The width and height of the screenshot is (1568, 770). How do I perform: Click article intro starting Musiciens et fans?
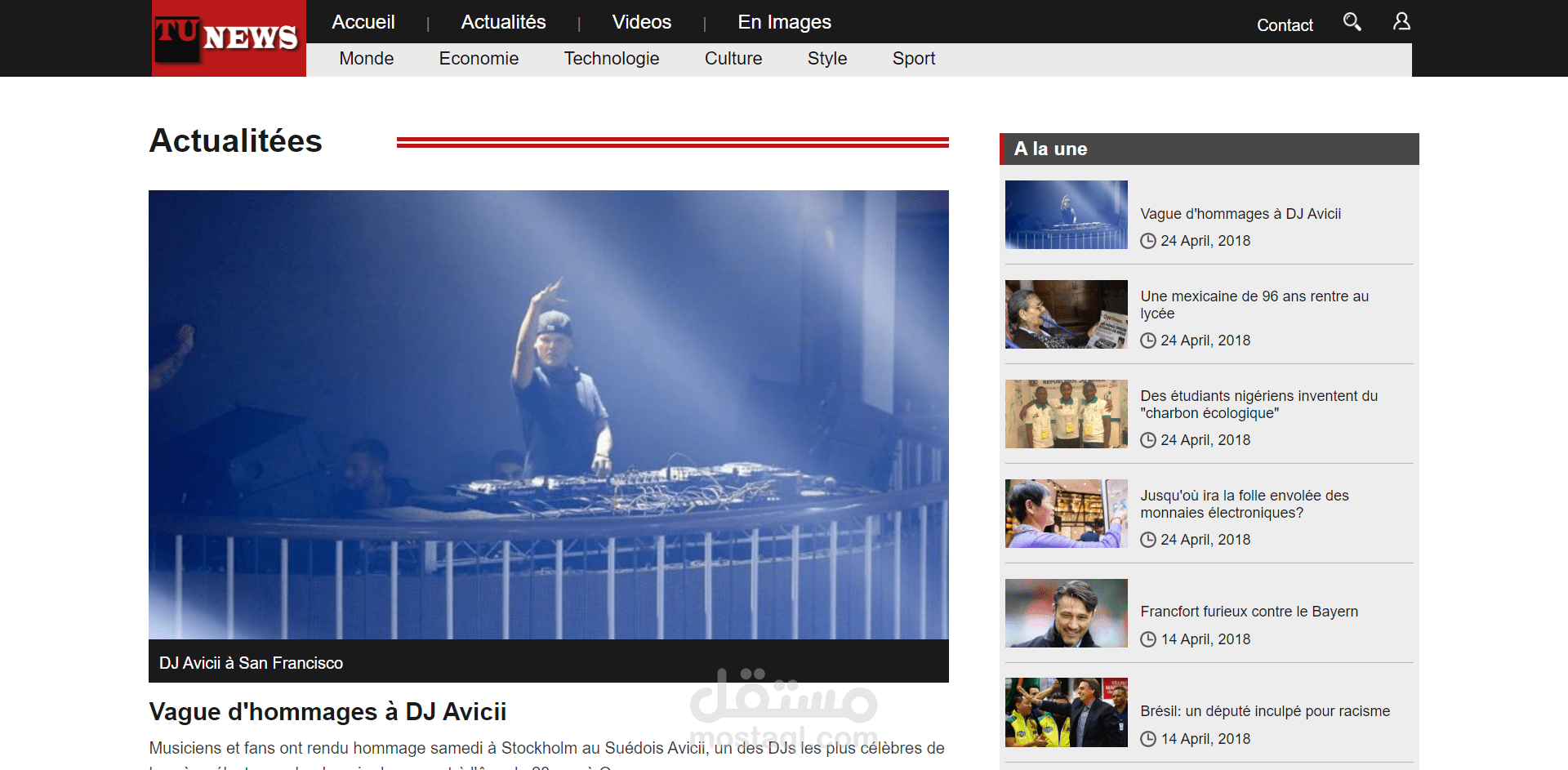[547, 754]
